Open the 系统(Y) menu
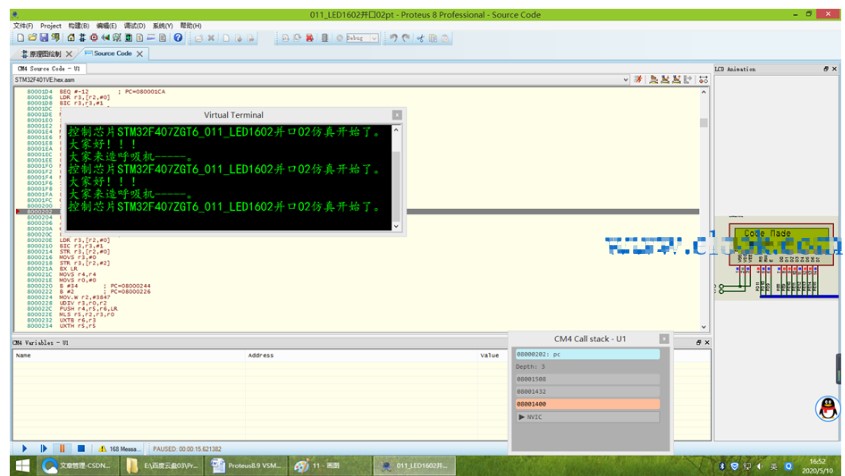The height and width of the screenshot is (476, 845). [x=163, y=25]
